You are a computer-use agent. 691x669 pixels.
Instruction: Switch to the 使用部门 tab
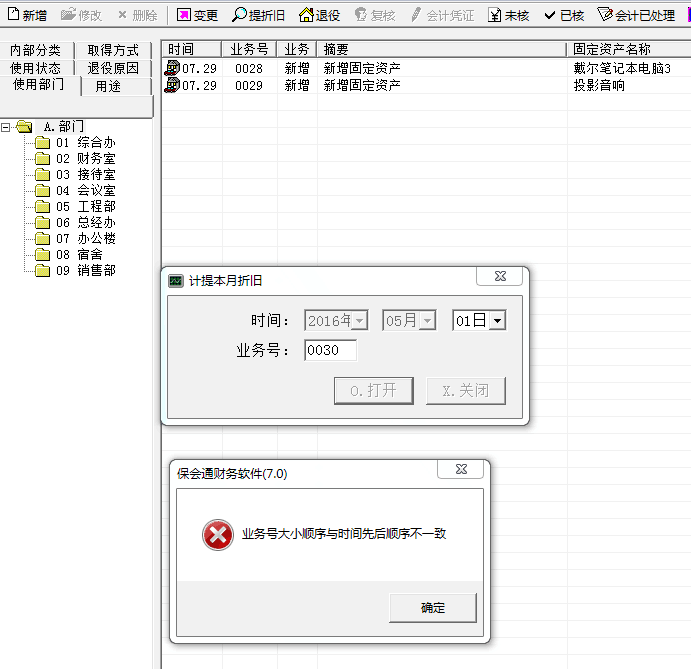point(39,85)
